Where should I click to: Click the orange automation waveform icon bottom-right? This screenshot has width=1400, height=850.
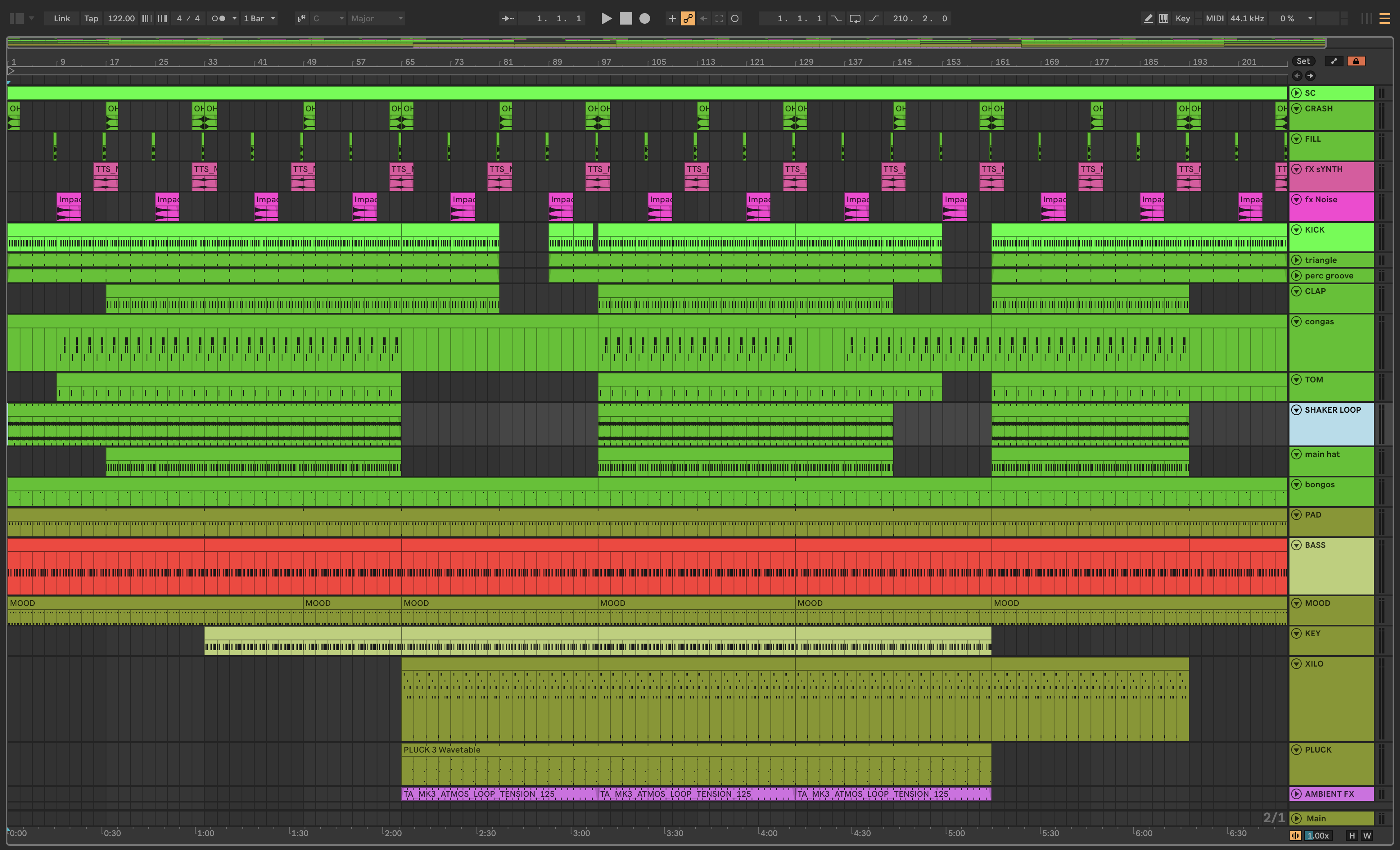[x=1296, y=835]
